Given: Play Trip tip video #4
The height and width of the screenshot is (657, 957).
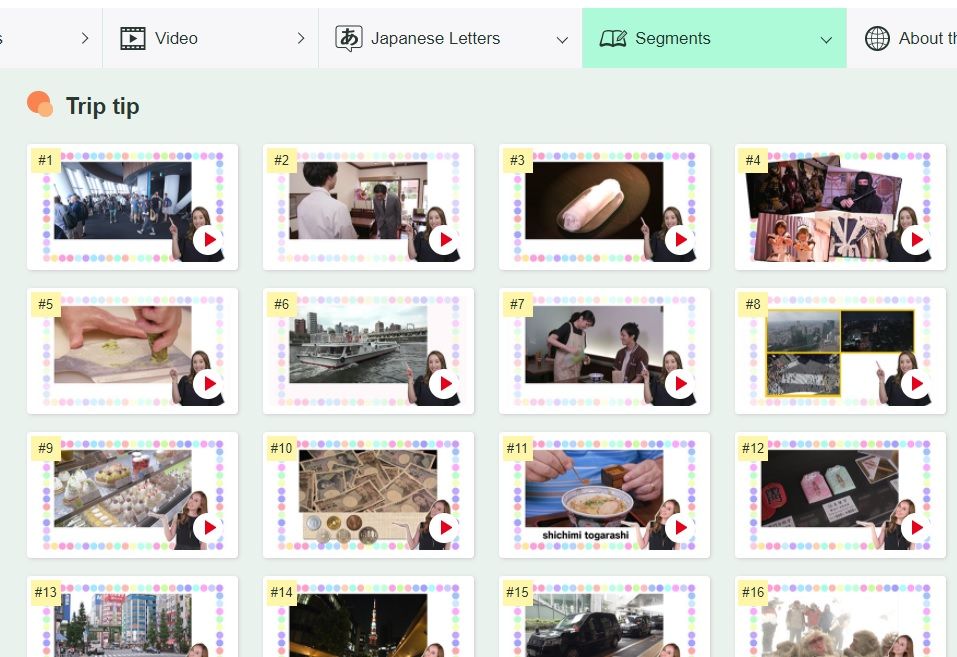Looking at the screenshot, I should pos(916,239).
